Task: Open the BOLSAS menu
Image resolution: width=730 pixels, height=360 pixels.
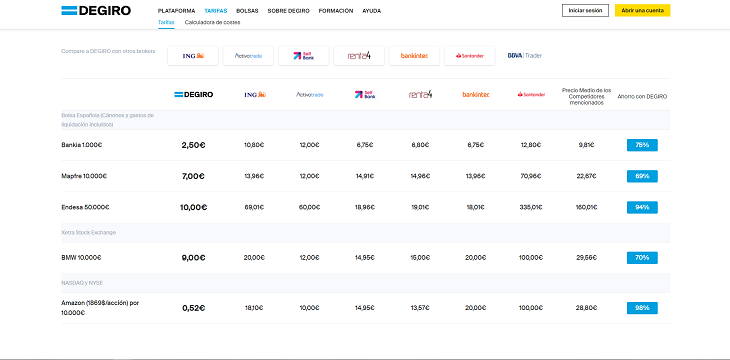Action: point(247,11)
